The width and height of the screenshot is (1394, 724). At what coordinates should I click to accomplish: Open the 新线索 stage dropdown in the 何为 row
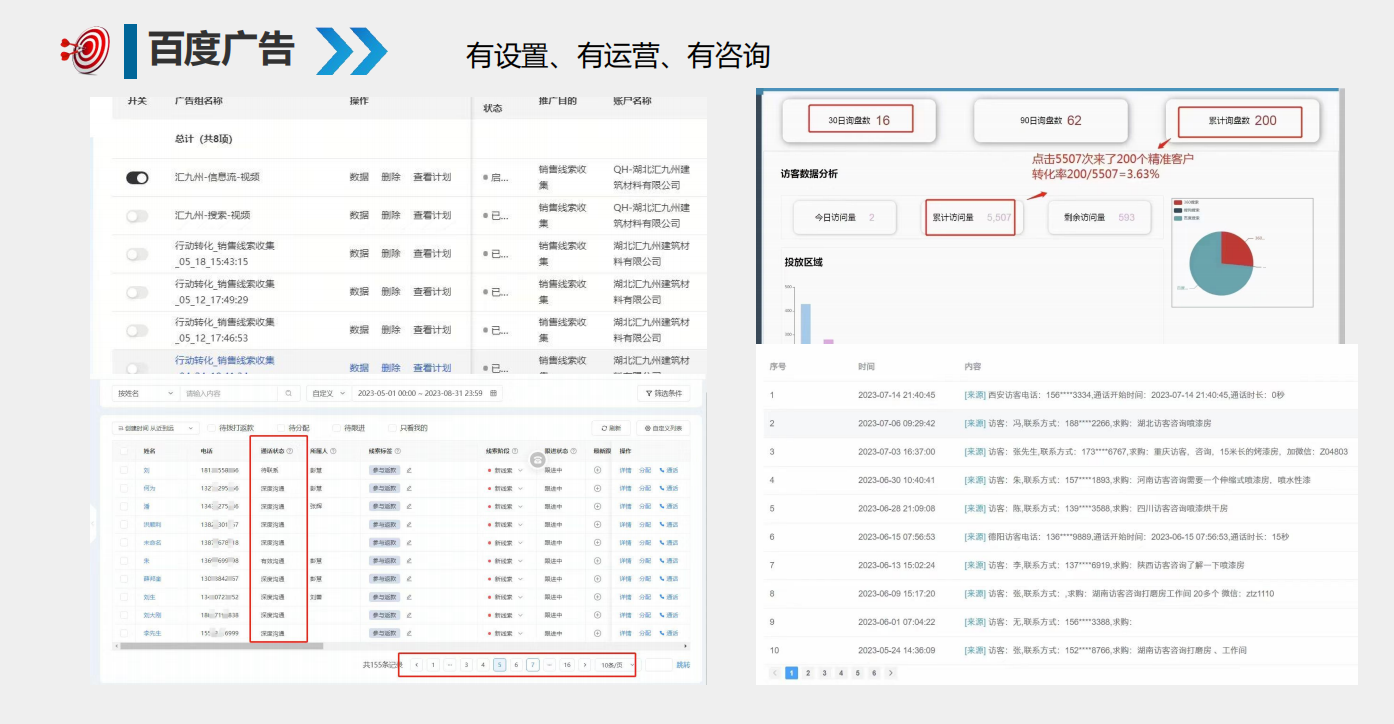506,488
